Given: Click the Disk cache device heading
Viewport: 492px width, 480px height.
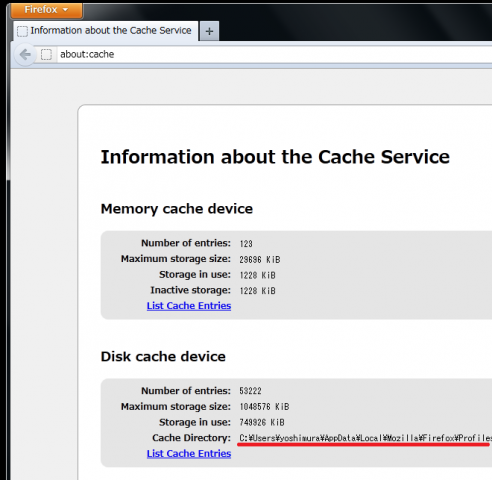Looking at the screenshot, I should click(x=163, y=357).
